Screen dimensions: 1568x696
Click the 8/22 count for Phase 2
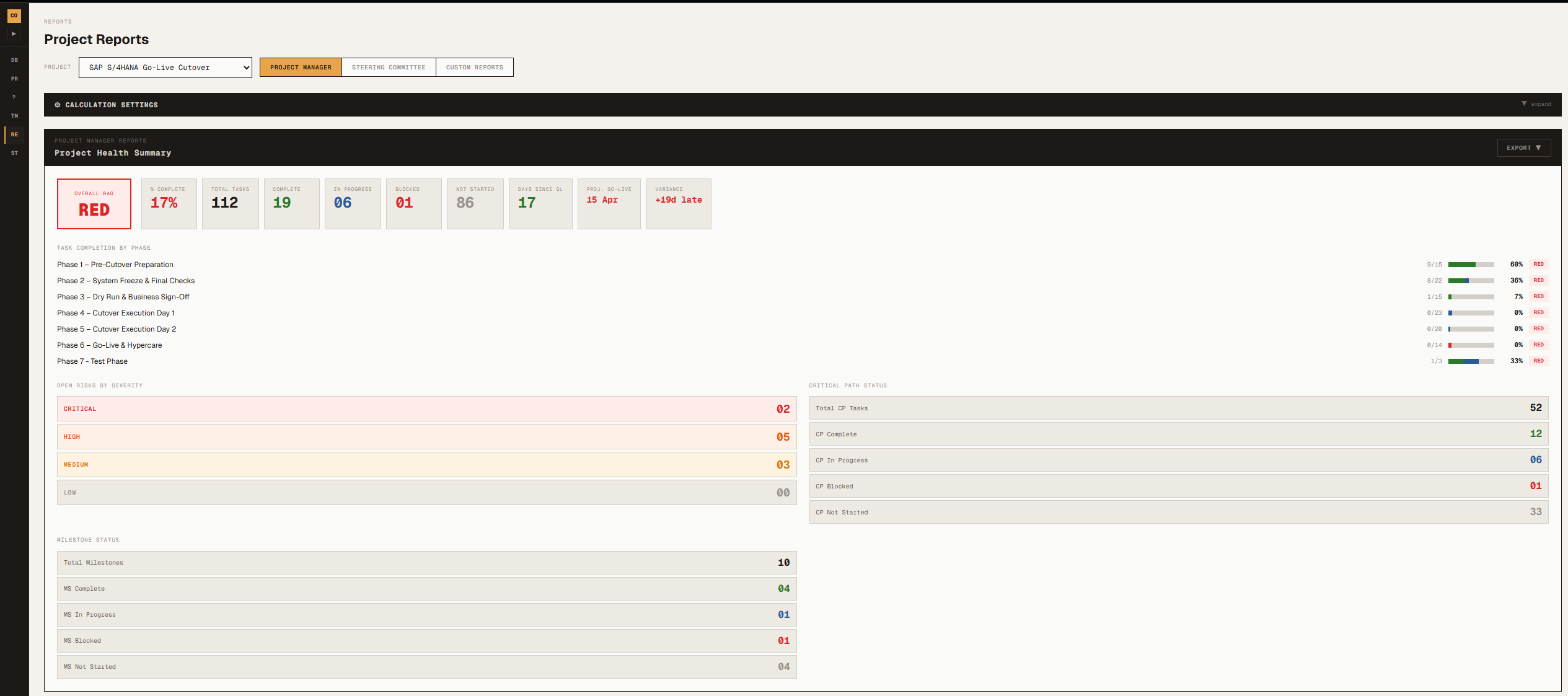1434,281
